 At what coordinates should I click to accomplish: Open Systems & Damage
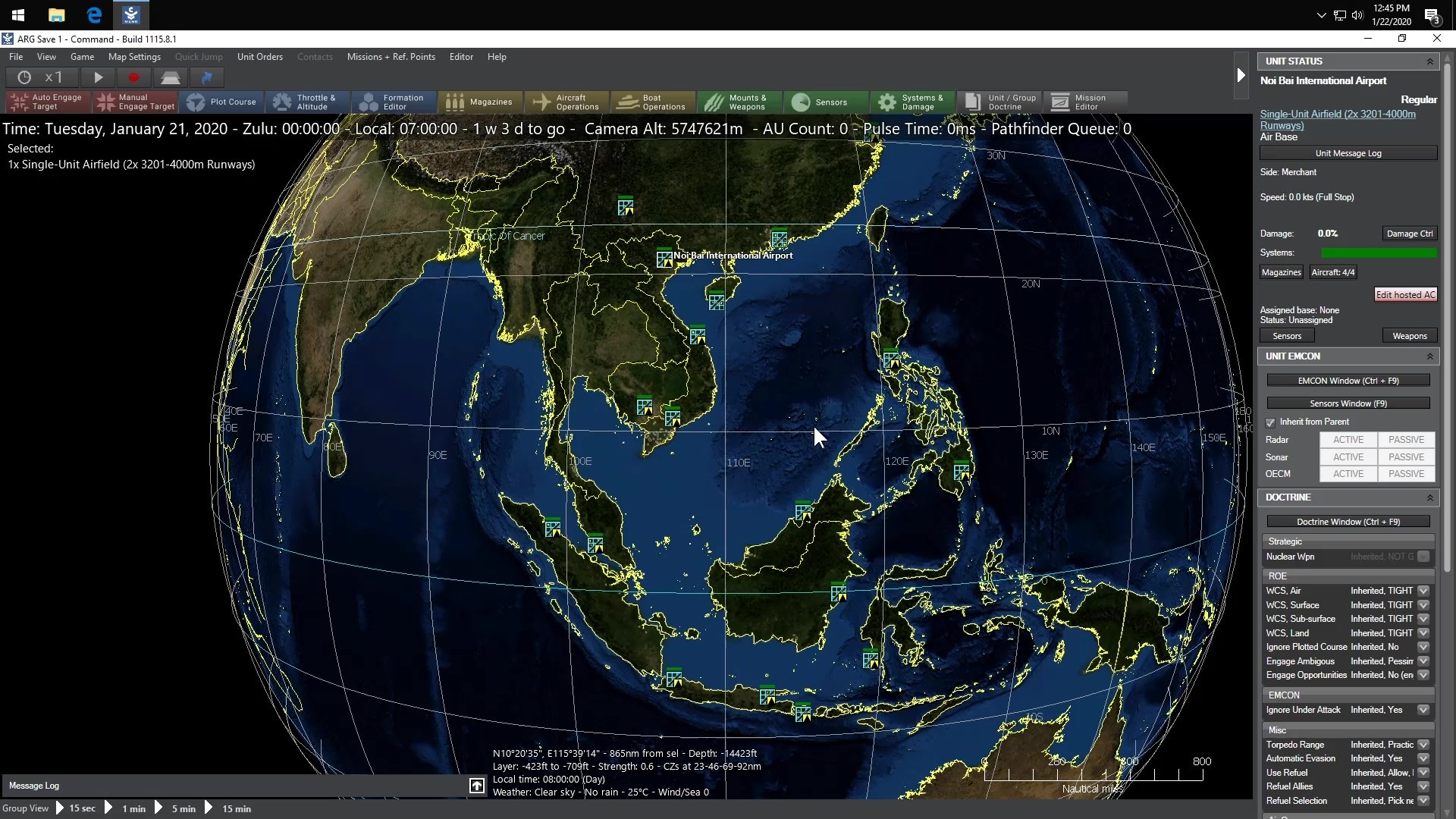(912, 102)
